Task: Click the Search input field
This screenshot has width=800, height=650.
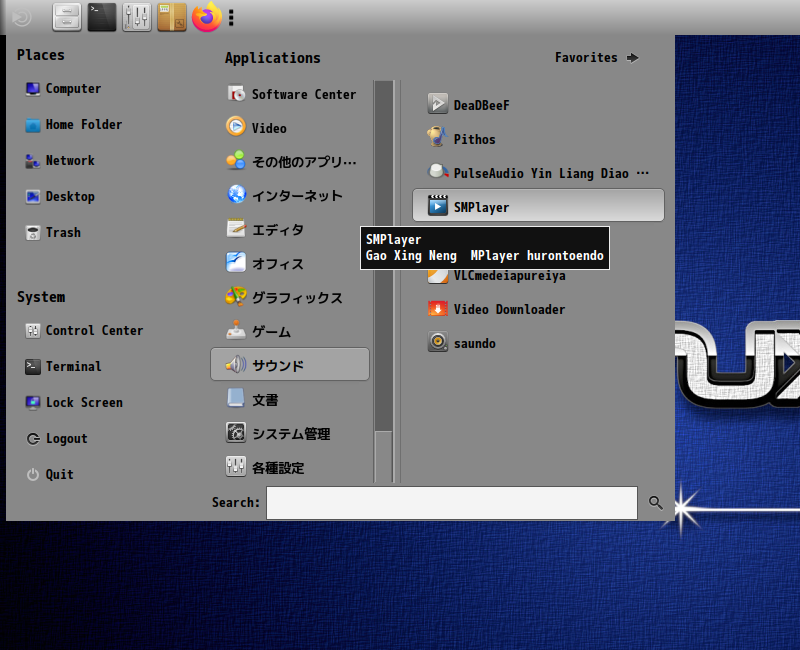Action: pos(452,503)
